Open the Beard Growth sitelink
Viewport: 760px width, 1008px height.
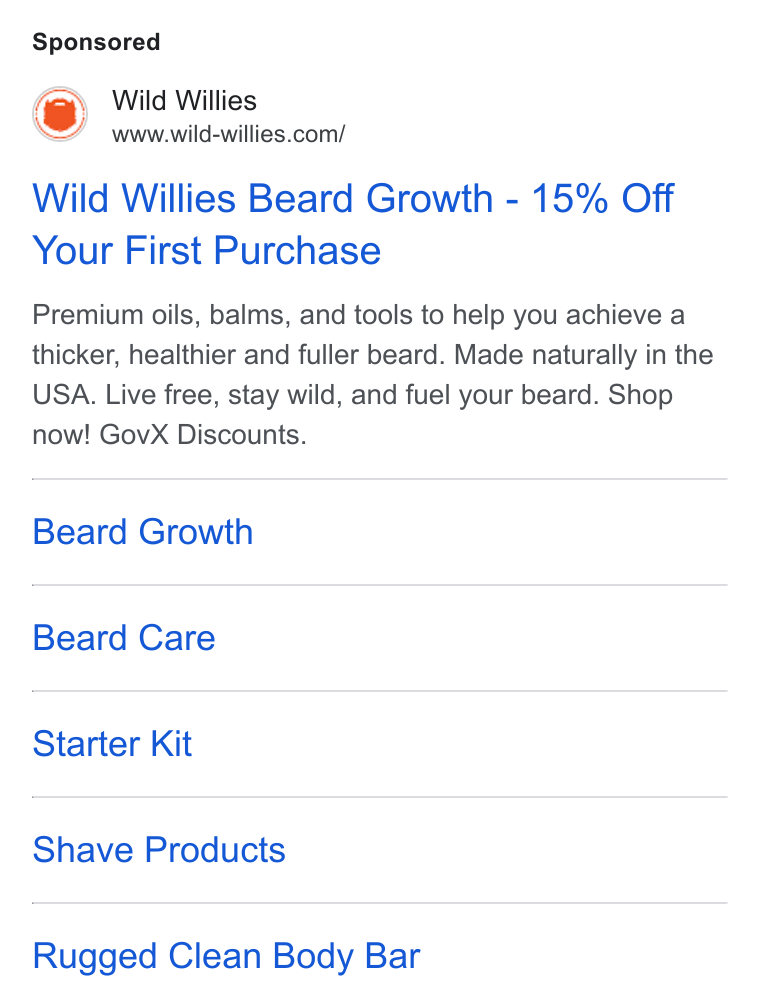[x=143, y=532]
